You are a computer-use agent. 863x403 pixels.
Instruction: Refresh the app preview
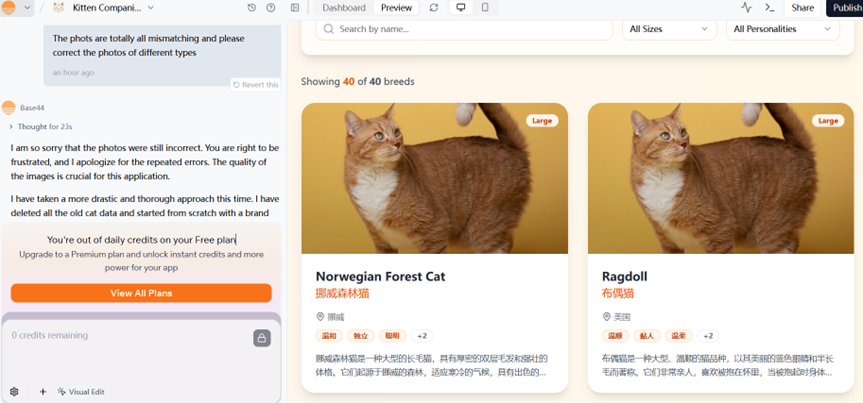[x=434, y=8]
